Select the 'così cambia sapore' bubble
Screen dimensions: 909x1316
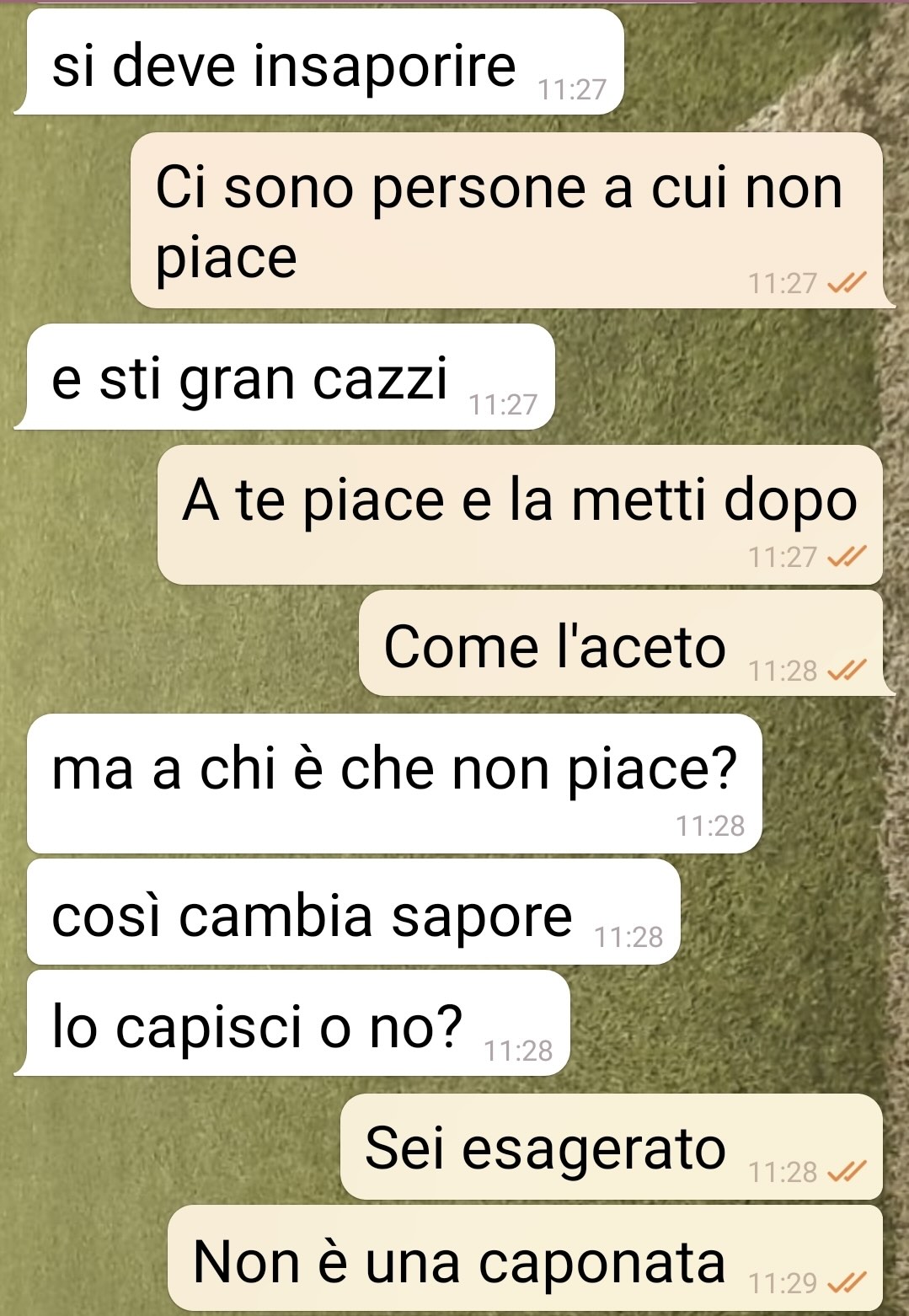coord(353,912)
